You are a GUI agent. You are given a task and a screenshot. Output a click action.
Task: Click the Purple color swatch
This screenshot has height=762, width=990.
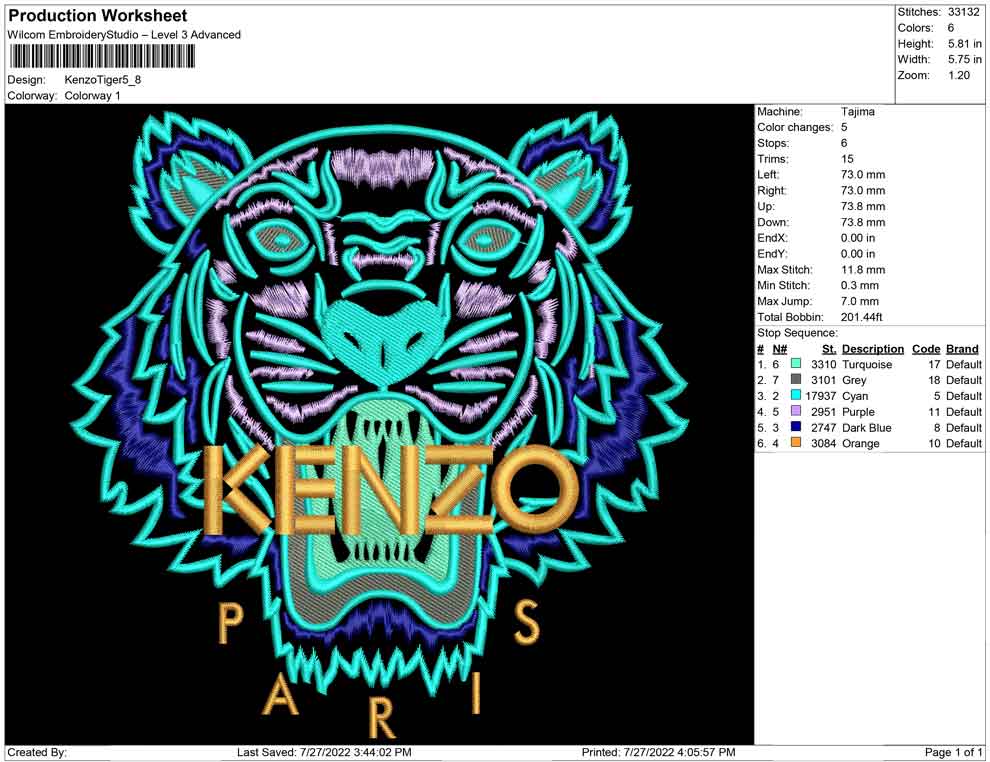pos(796,411)
